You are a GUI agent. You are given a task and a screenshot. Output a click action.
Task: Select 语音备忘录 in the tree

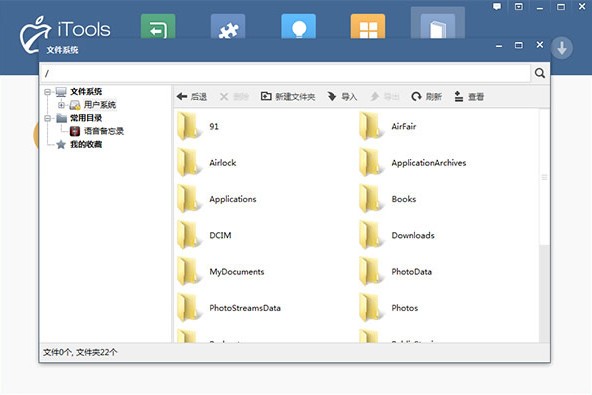(104, 131)
